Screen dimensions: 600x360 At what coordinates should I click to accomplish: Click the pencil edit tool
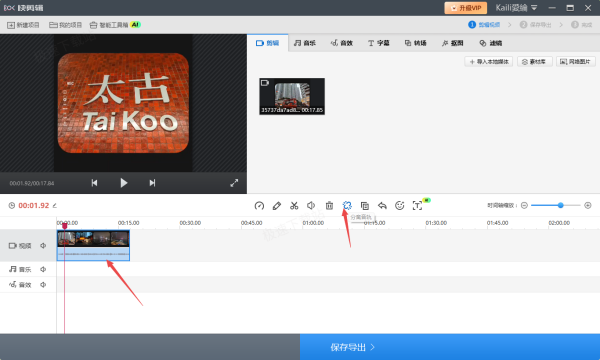pos(277,206)
